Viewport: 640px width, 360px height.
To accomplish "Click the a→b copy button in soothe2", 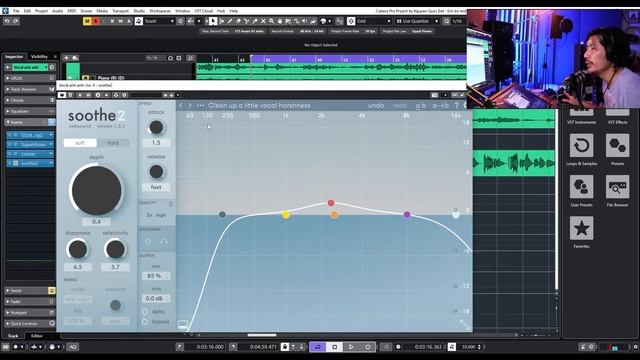I will point(441,105).
